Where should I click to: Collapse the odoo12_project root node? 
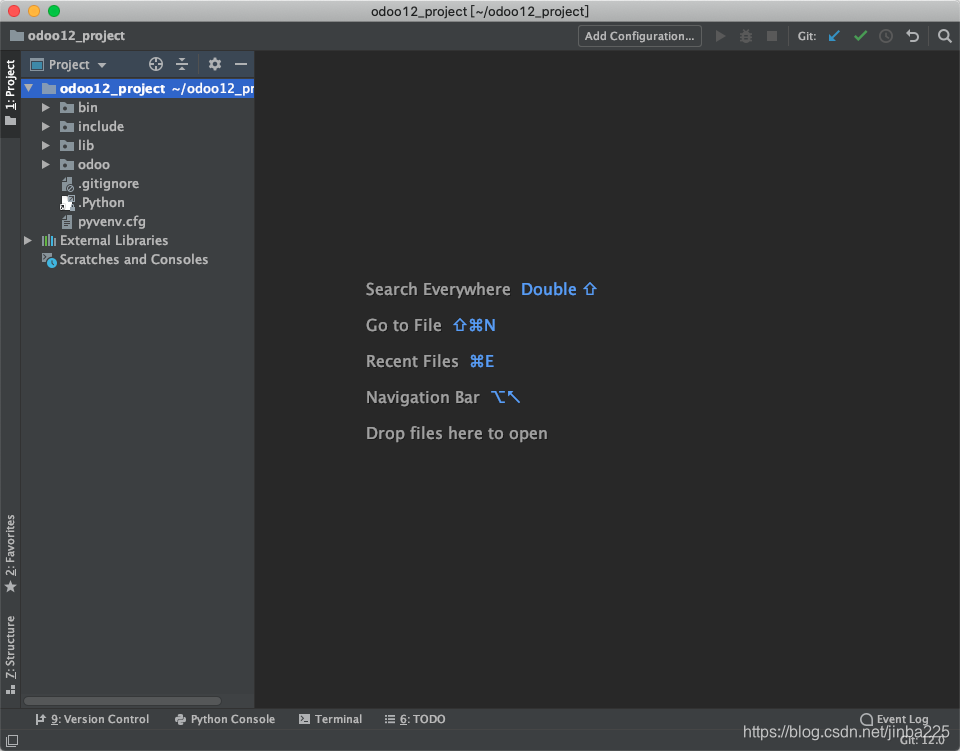[28, 88]
